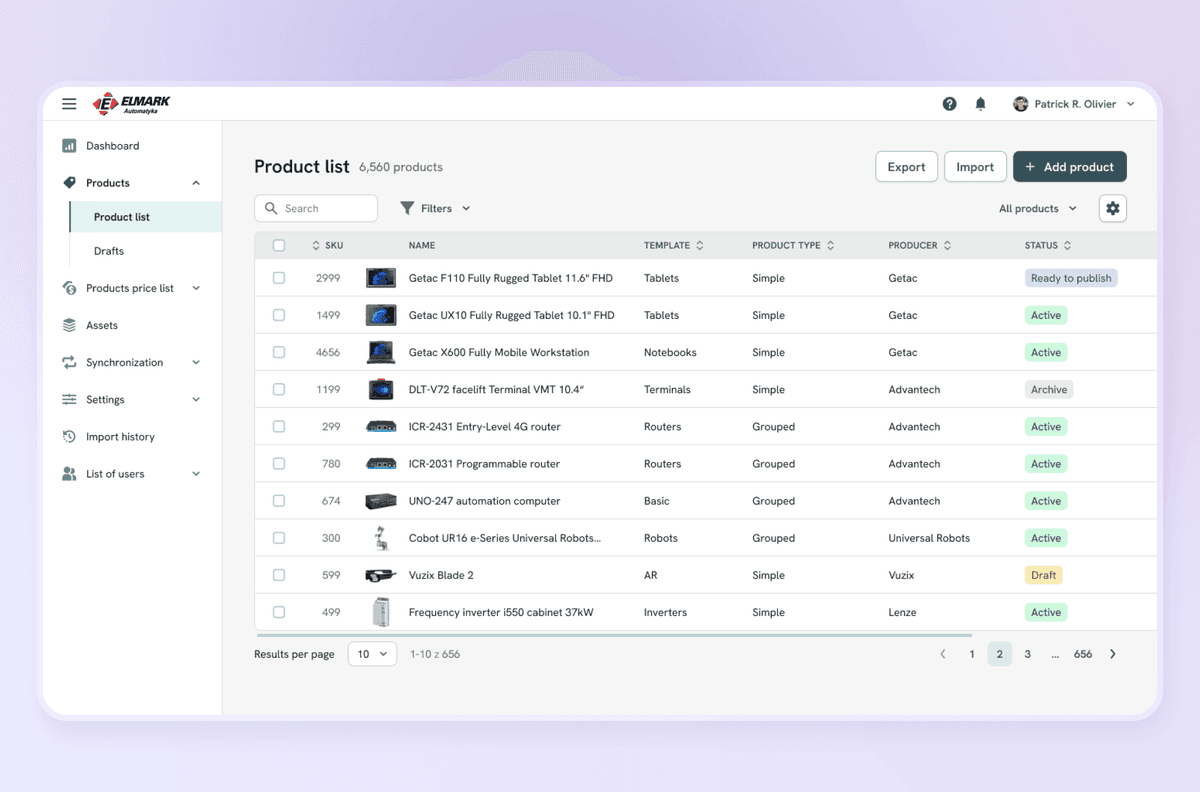Open the hamburger menu icon
The image size is (1200, 792).
point(69,104)
